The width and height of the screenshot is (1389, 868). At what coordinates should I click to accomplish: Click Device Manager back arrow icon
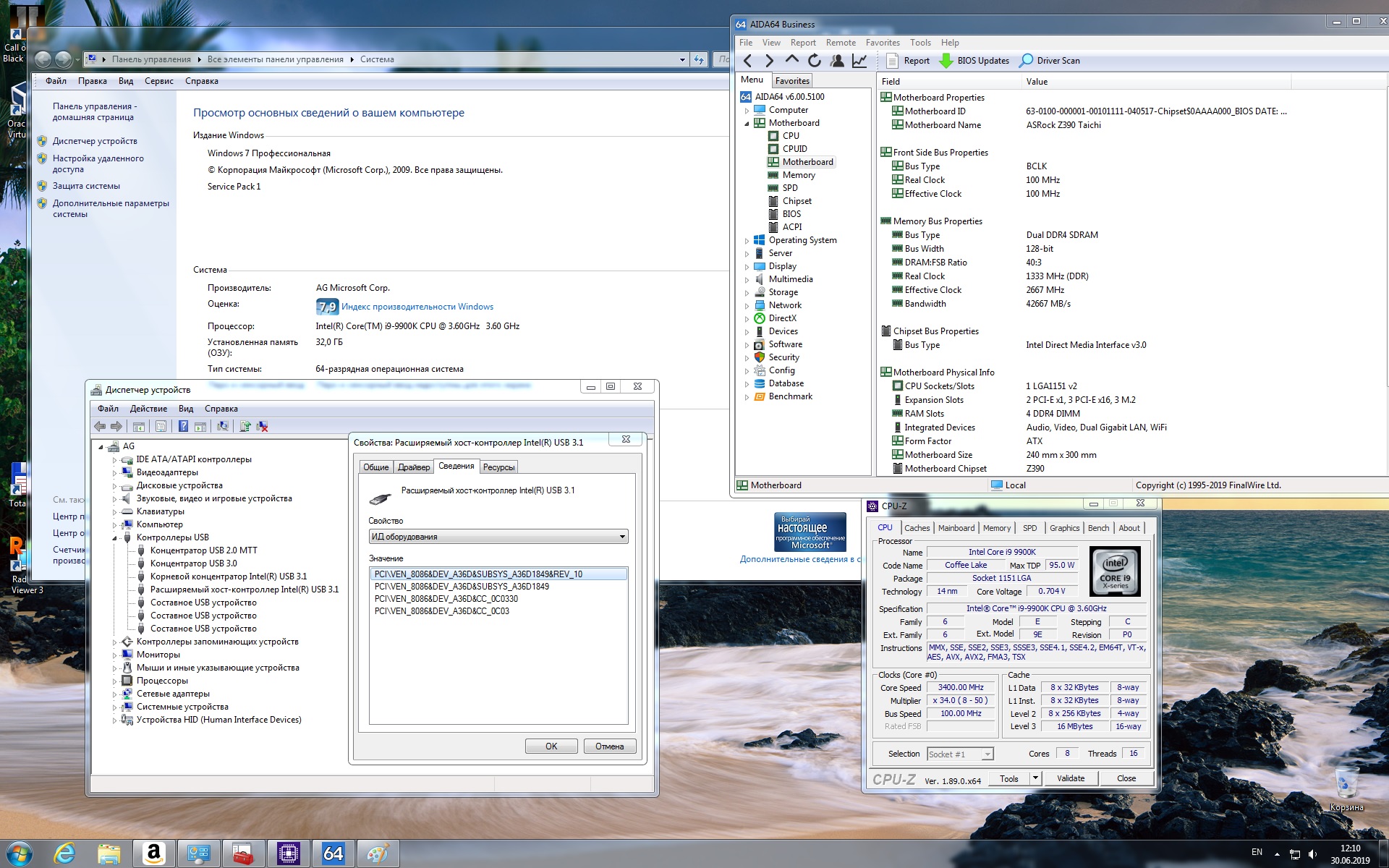pyautogui.click(x=100, y=427)
